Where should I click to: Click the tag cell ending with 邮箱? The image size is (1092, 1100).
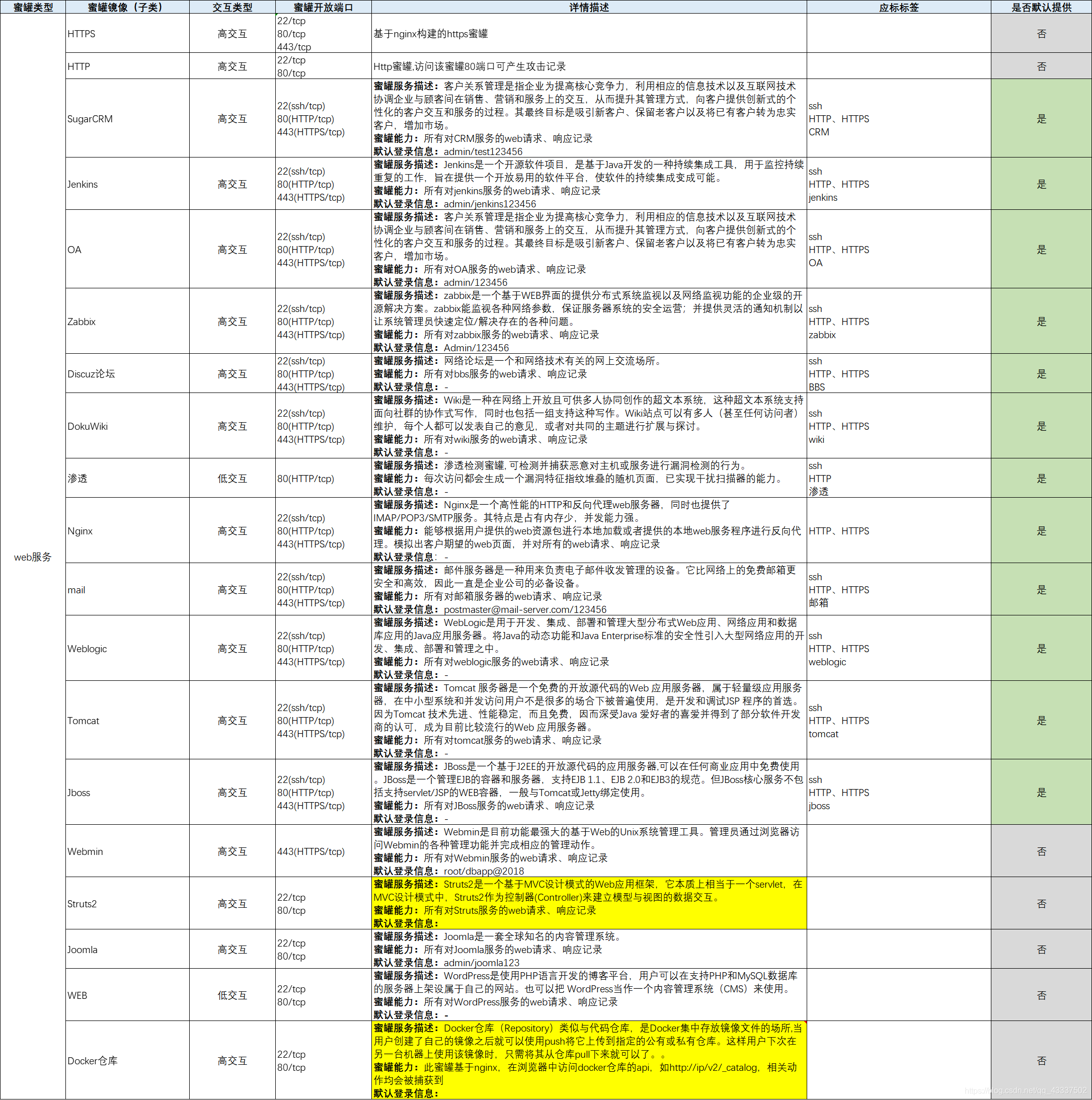[899, 589]
